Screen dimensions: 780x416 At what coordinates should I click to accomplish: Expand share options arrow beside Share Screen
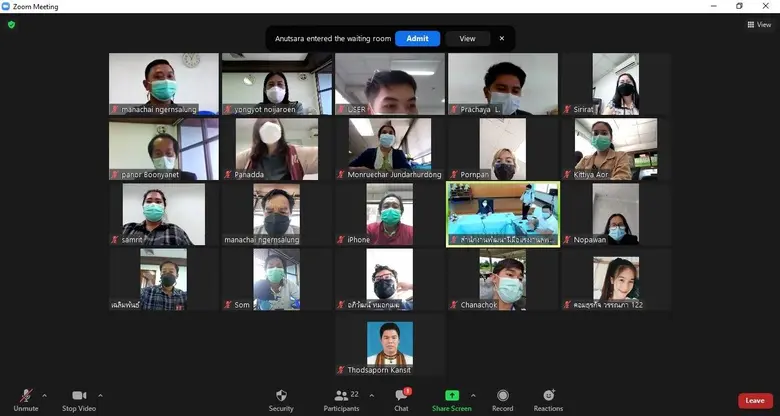tap(473, 395)
